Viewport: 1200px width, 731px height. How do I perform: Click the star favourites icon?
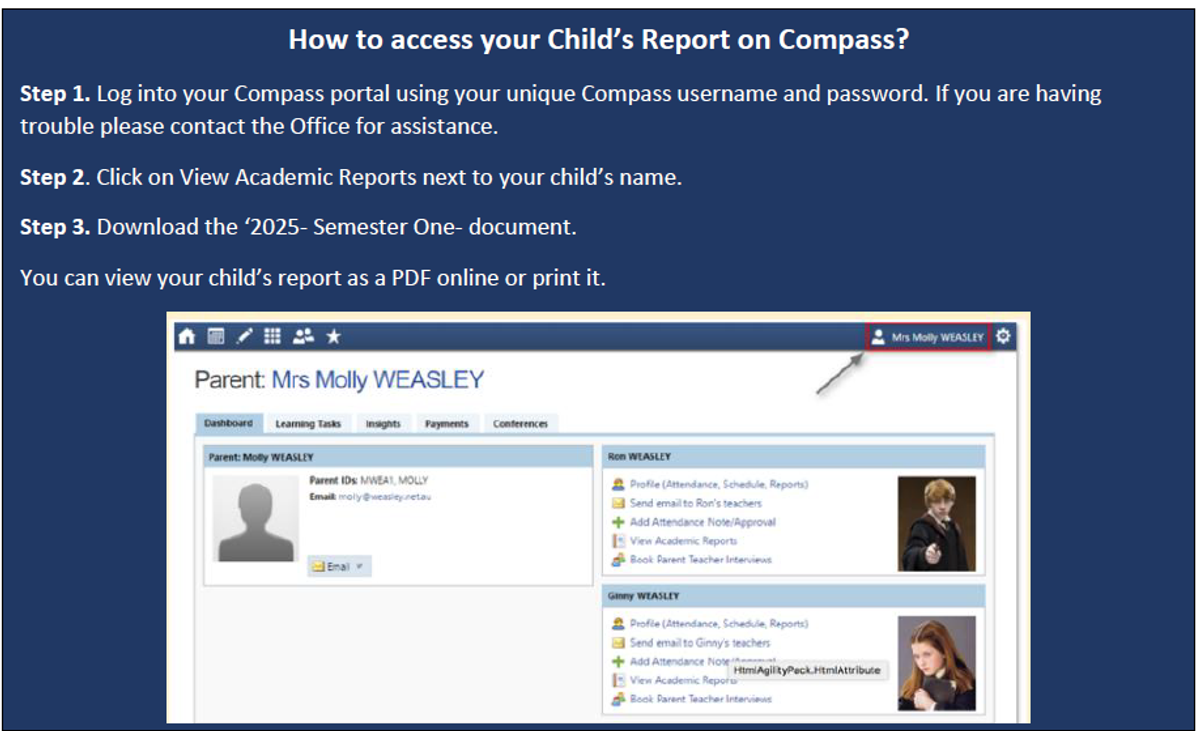[333, 337]
